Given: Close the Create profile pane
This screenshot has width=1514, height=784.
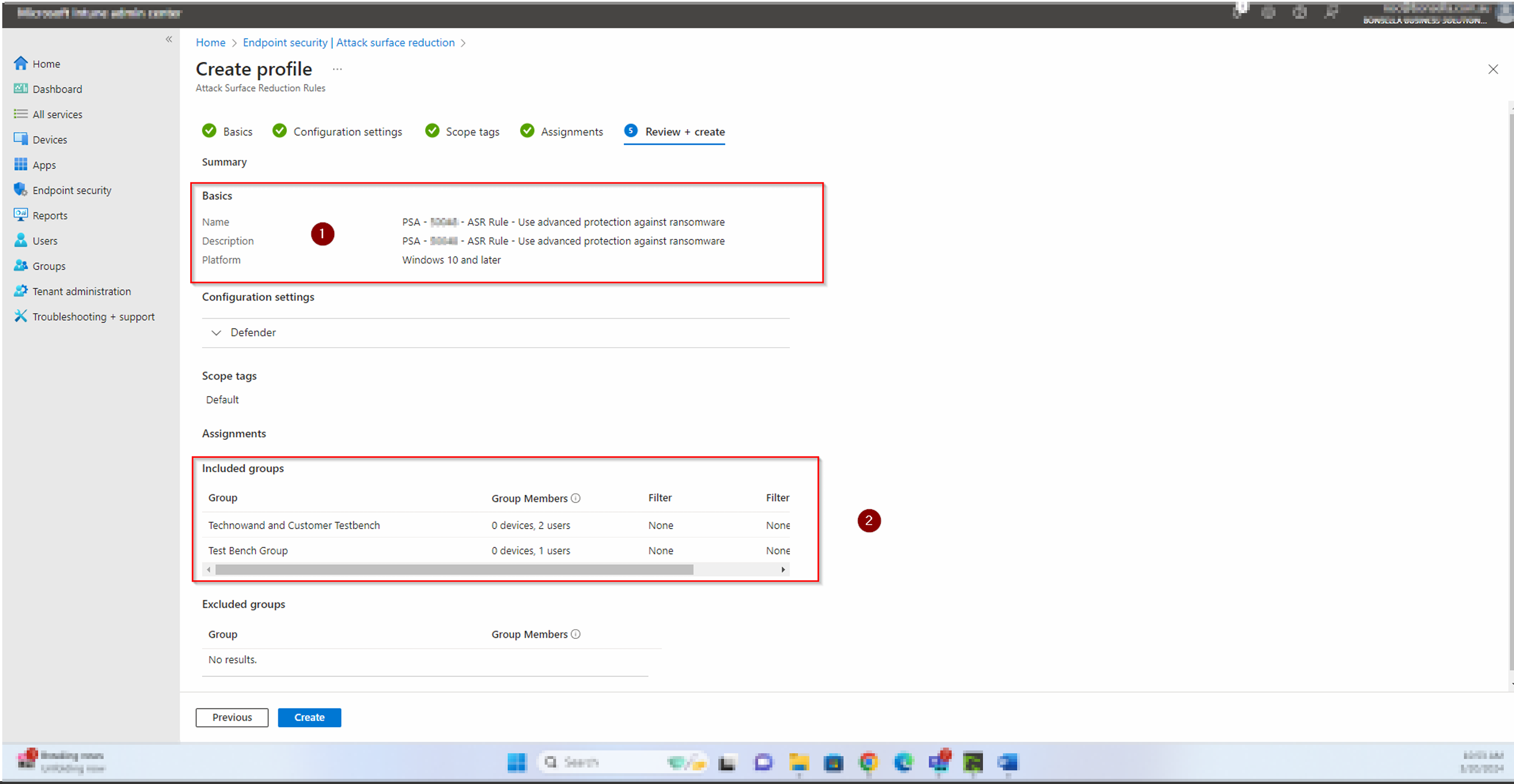Looking at the screenshot, I should 1492,69.
